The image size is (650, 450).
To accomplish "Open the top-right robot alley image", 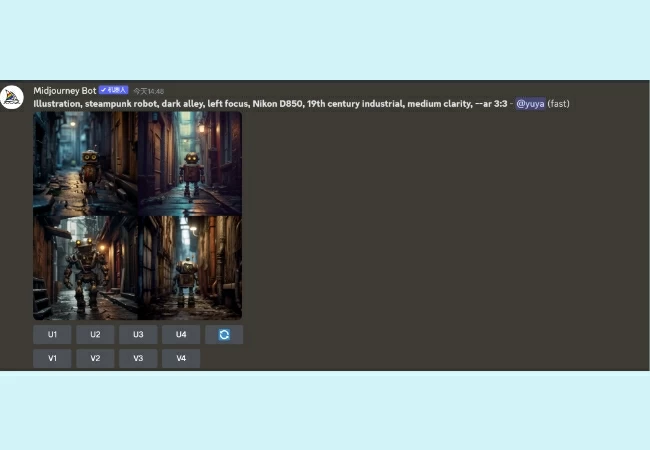I will point(190,163).
